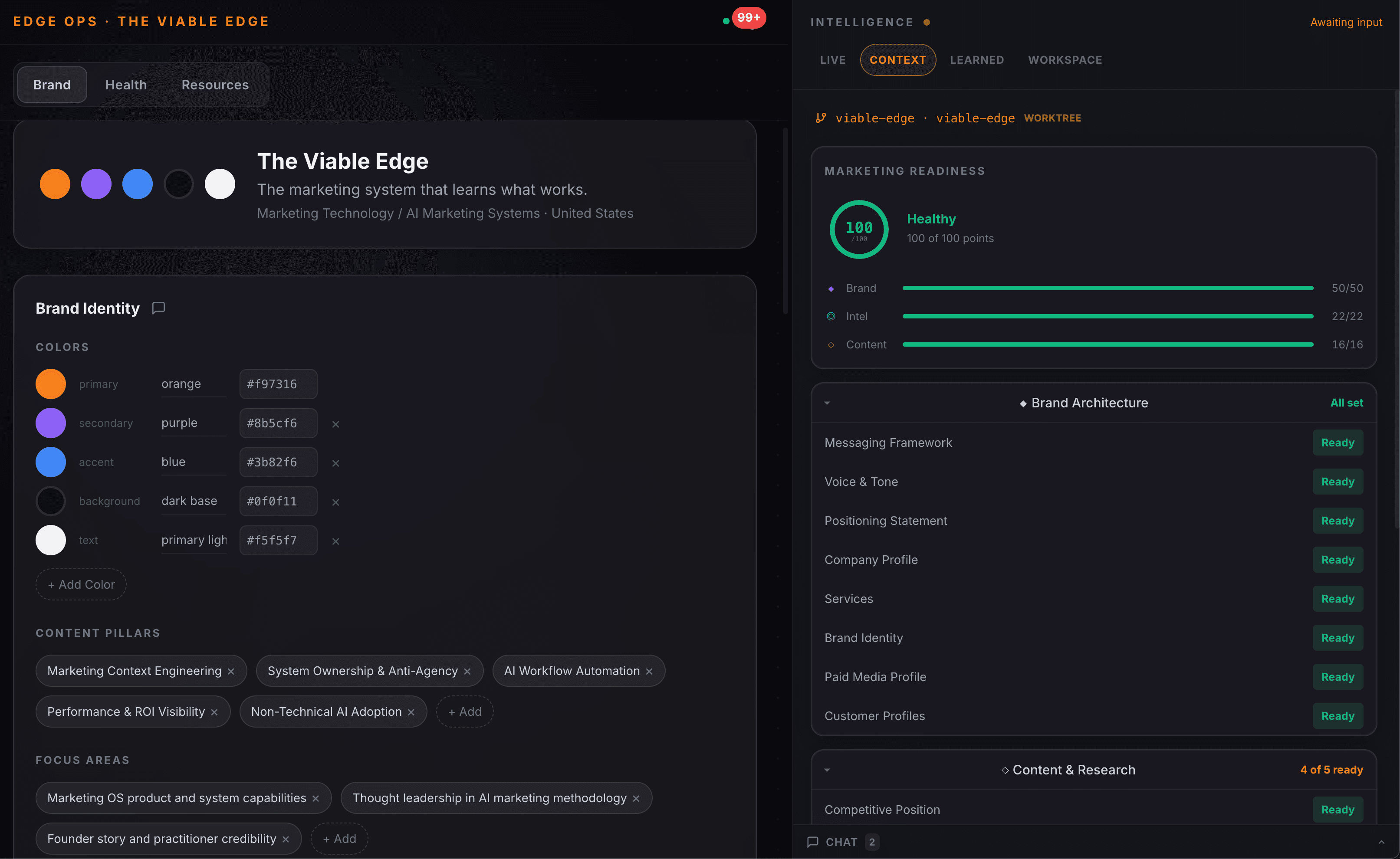1400x859 pixels.
Task: Open the Messaging Framework Ready item
Action: click(1337, 443)
